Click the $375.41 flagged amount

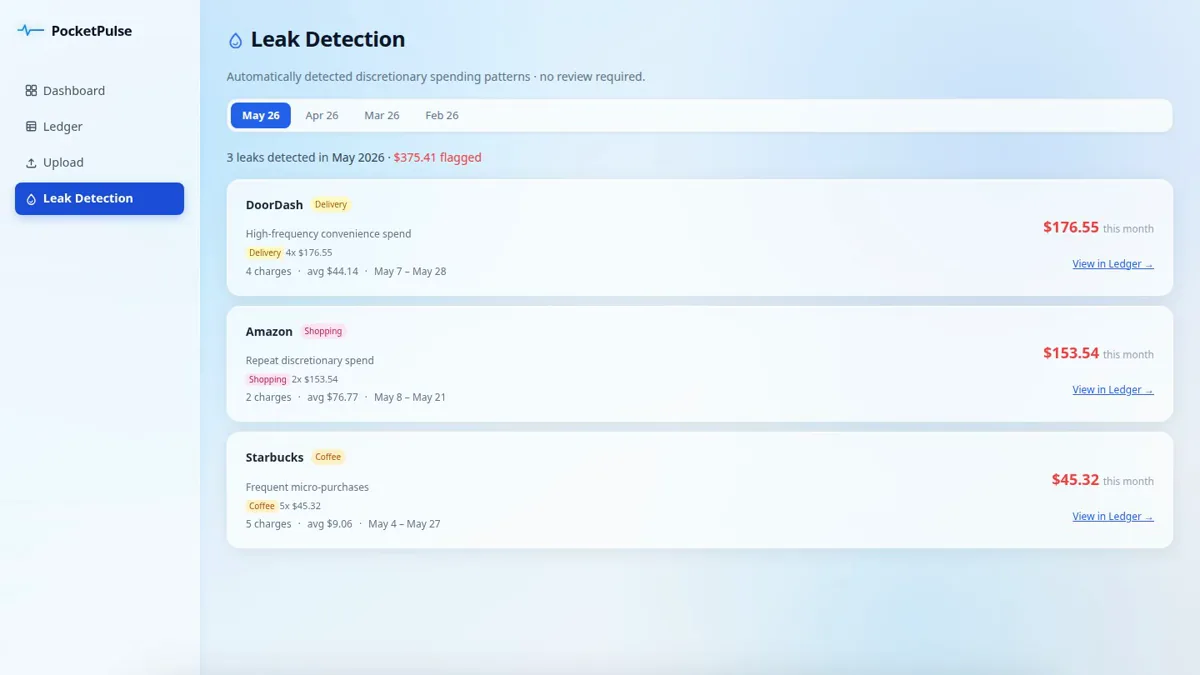(437, 157)
